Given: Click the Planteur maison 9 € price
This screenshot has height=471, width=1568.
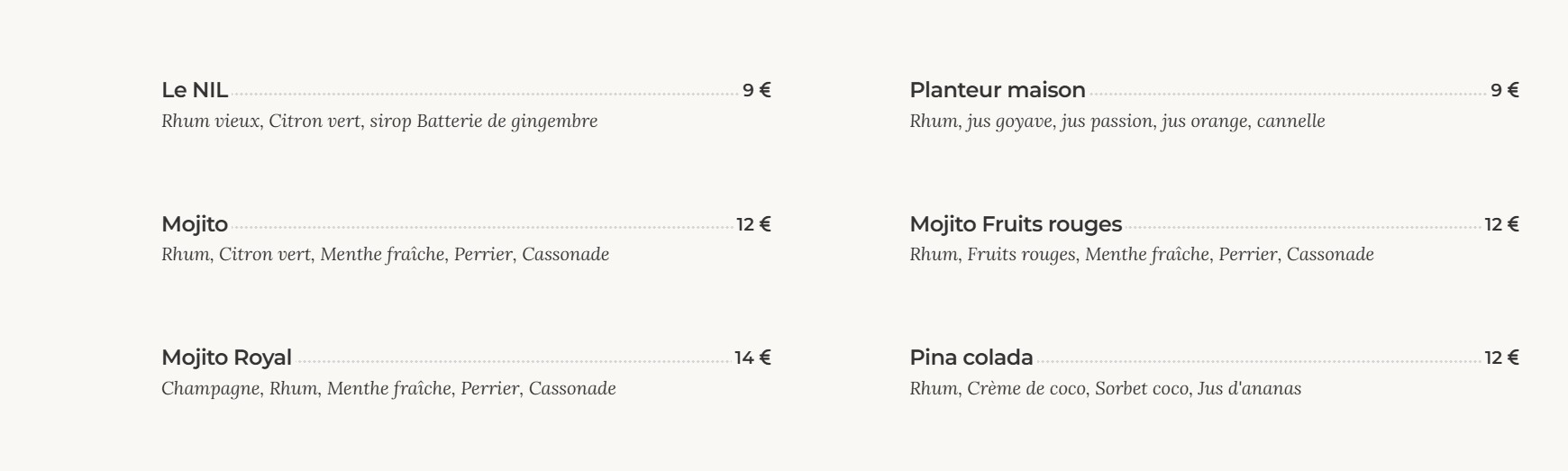Looking at the screenshot, I should pos(1505,90).
